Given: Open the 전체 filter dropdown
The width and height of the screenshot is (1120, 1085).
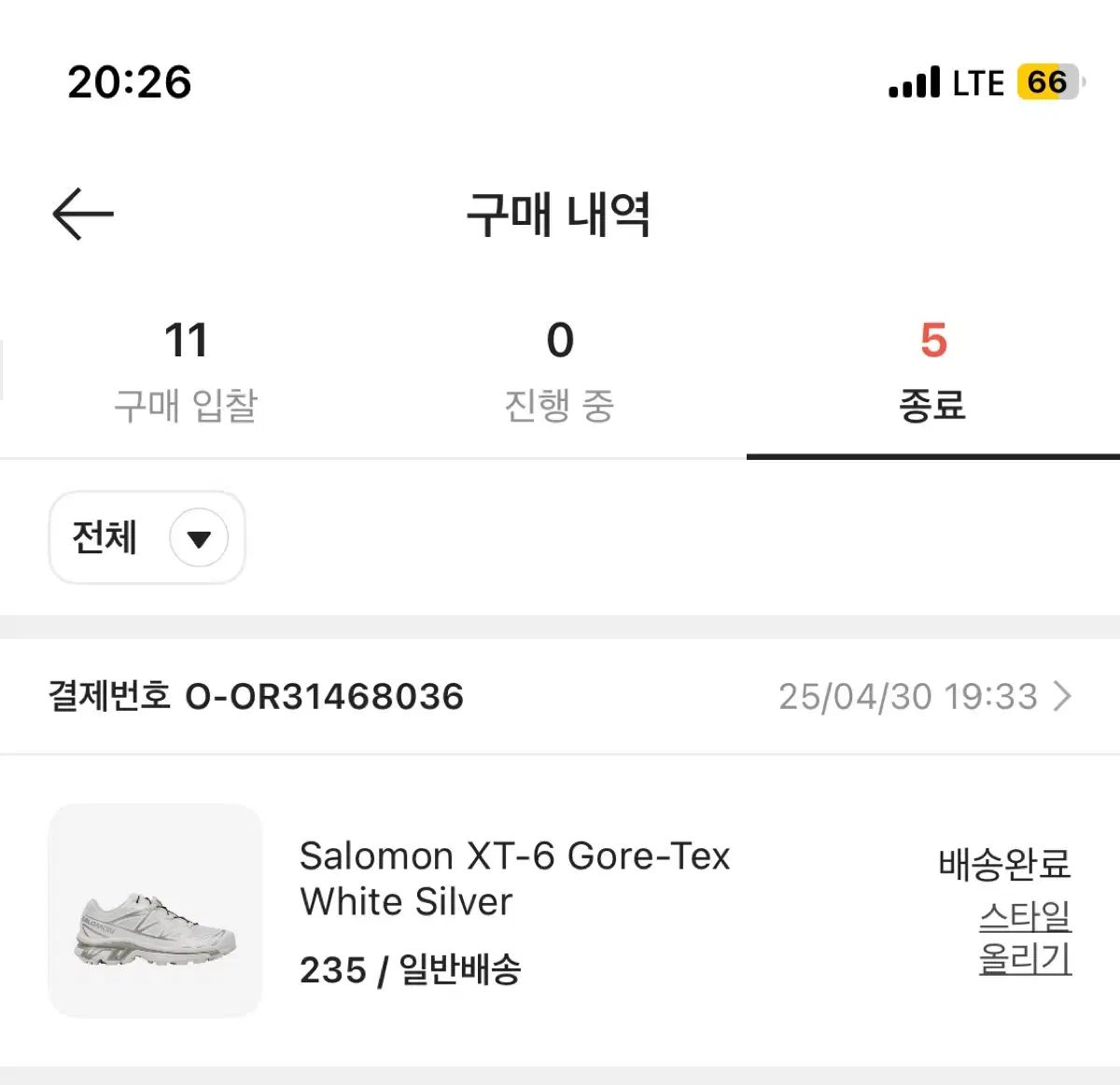Looking at the screenshot, I should pyautogui.click(x=147, y=538).
